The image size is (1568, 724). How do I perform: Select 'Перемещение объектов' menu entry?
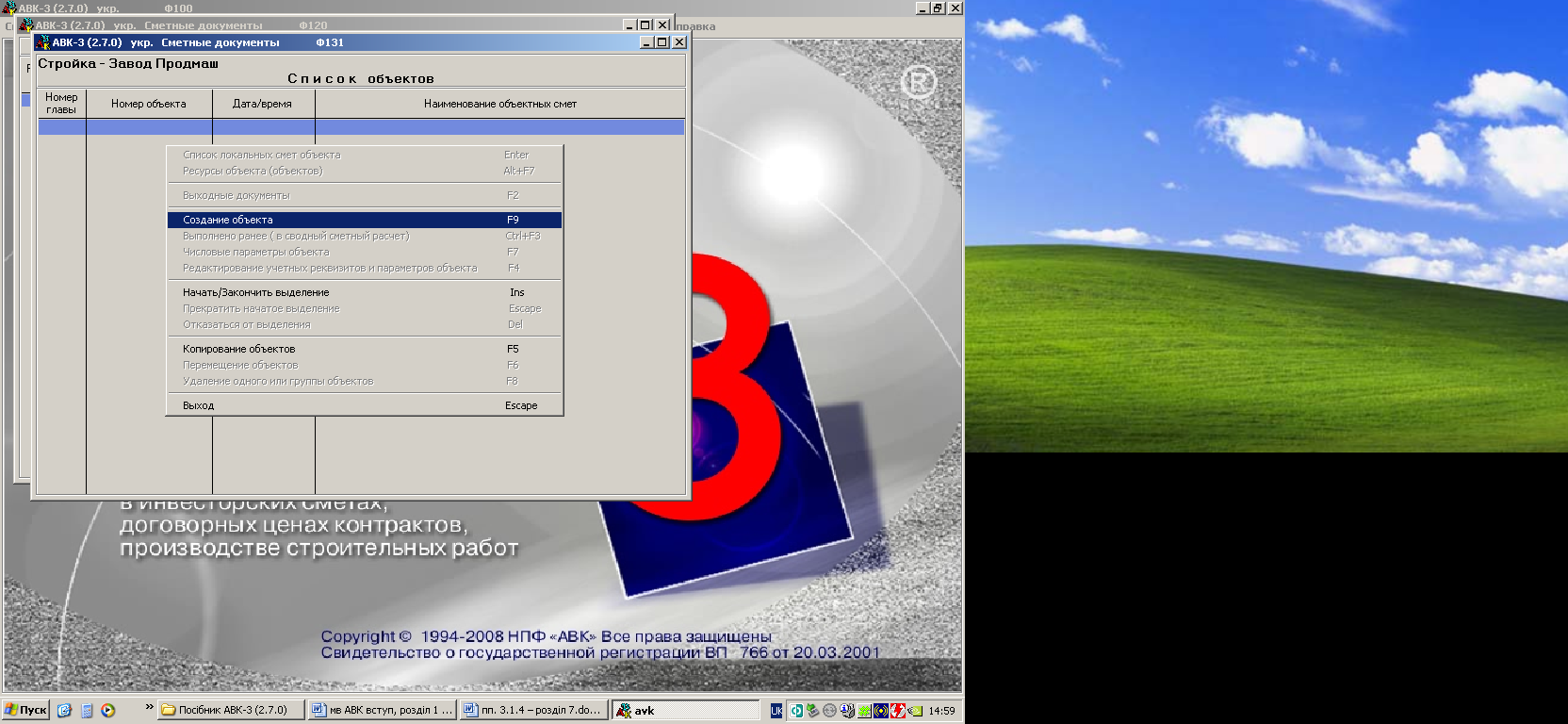point(365,365)
